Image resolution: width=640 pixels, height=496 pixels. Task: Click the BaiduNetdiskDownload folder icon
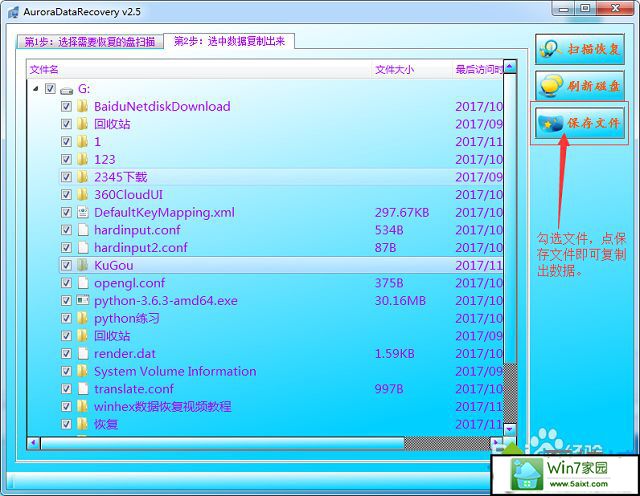pos(82,107)
